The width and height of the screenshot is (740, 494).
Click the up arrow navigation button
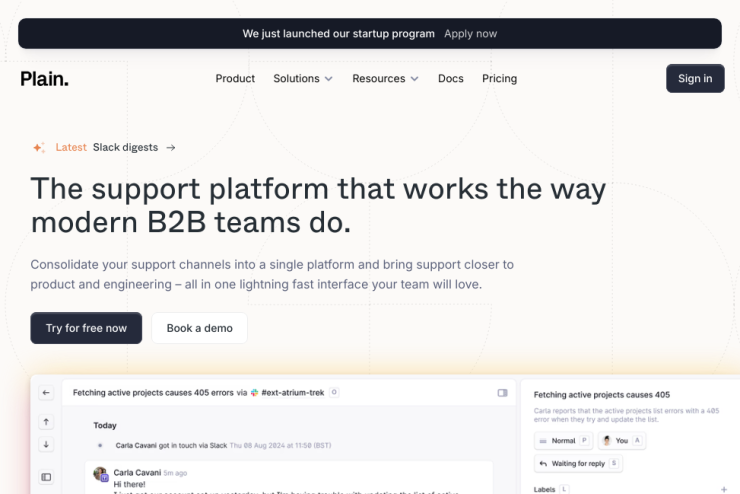click(x=46, y=422)
